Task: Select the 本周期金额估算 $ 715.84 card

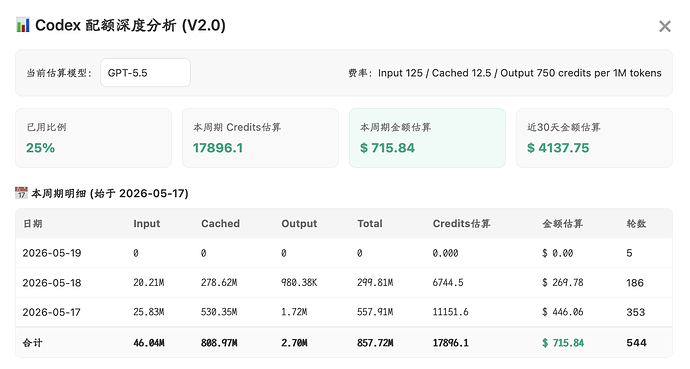Action: (x=427, y=138)
